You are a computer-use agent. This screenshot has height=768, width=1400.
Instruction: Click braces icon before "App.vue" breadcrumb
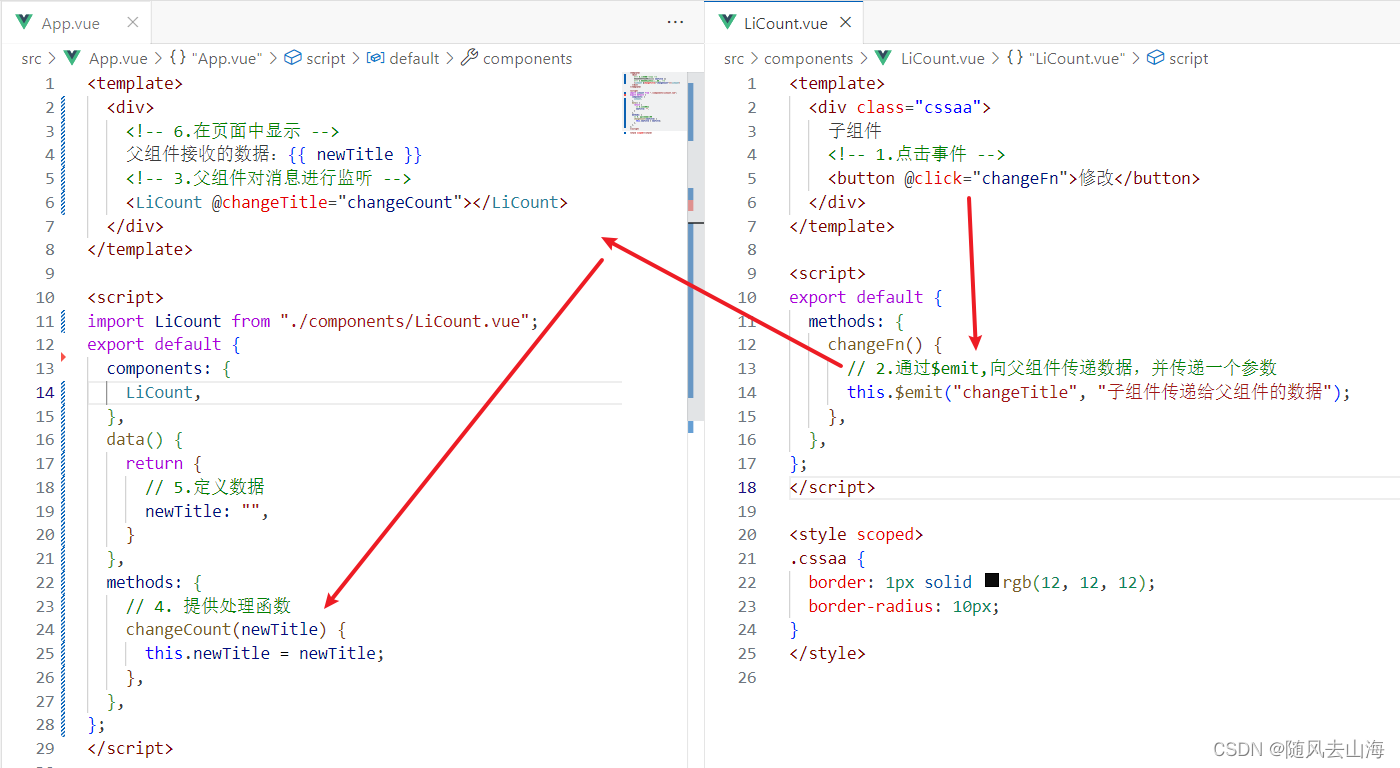177,58
